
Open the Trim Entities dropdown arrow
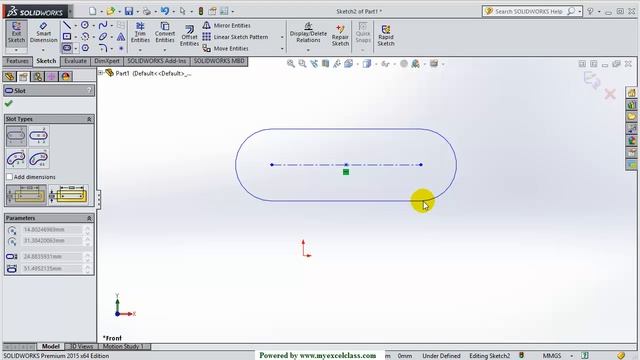(140, 50)
